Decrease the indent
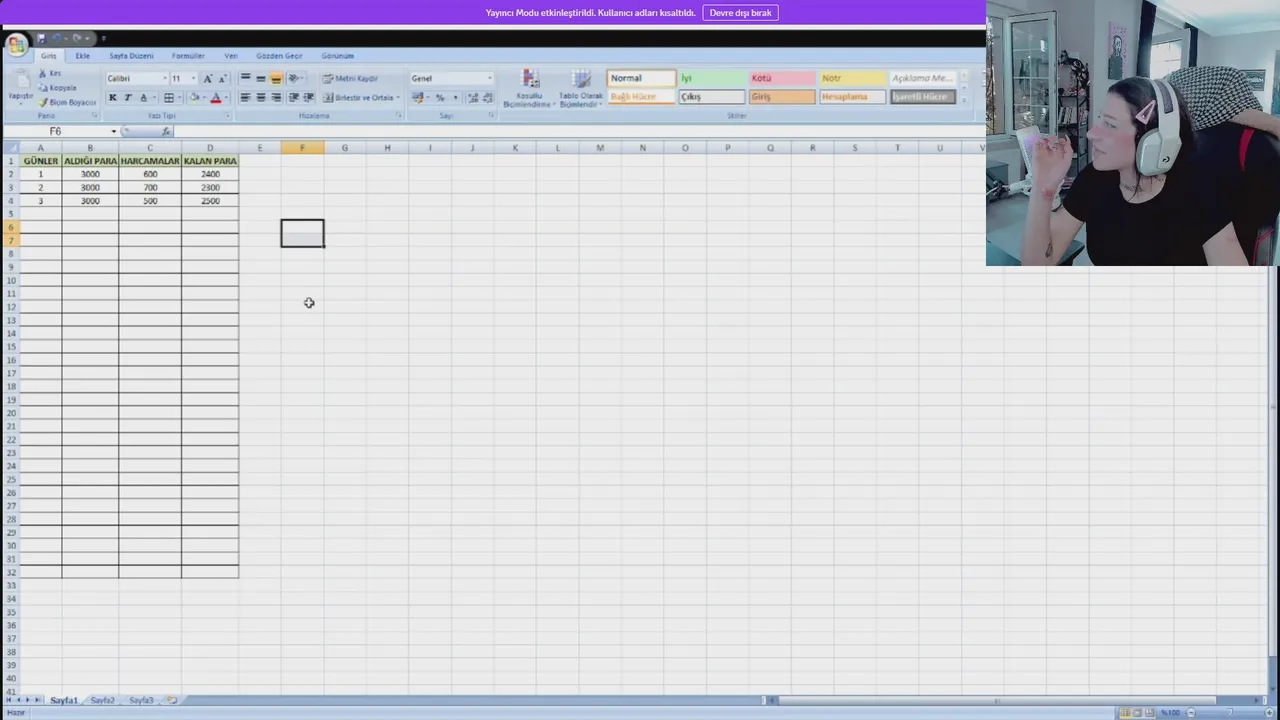Image resolution: width=1280 pixels, height=720 pixels. point(294,98)
